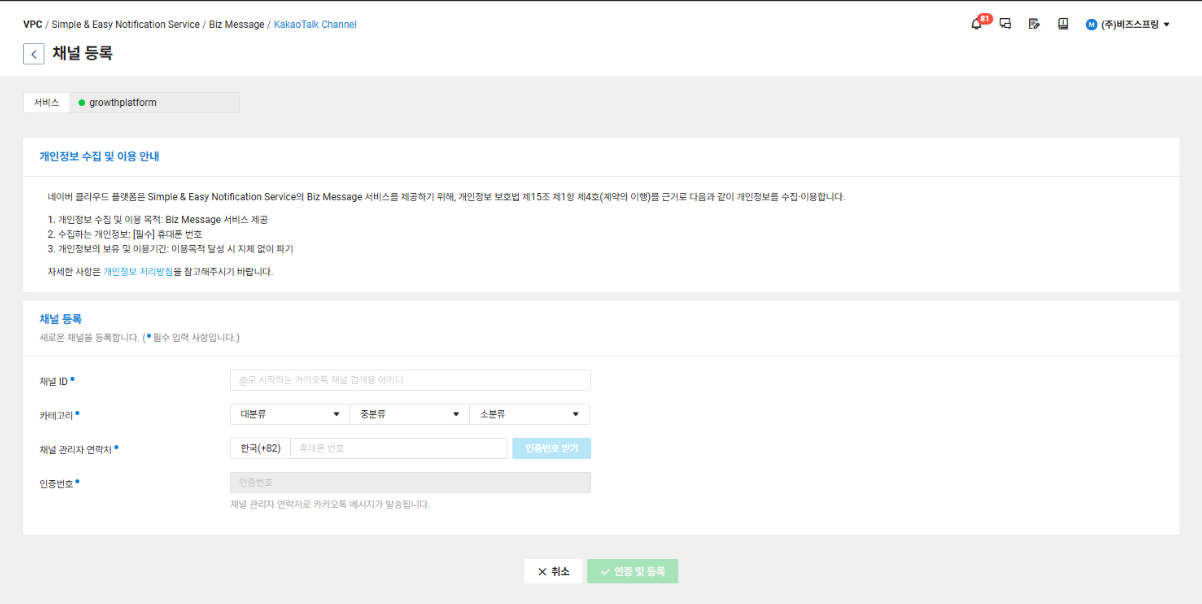The width and height of the screenshot is (1202, 604).
Task: Open the user guide book icon
Action: (1062, 23)
